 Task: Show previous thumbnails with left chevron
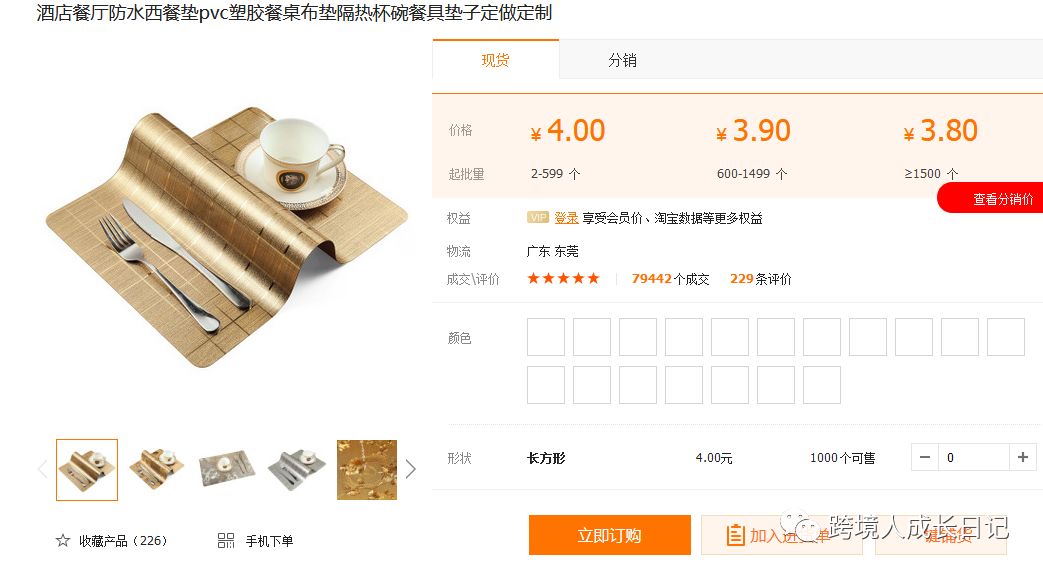43,469
